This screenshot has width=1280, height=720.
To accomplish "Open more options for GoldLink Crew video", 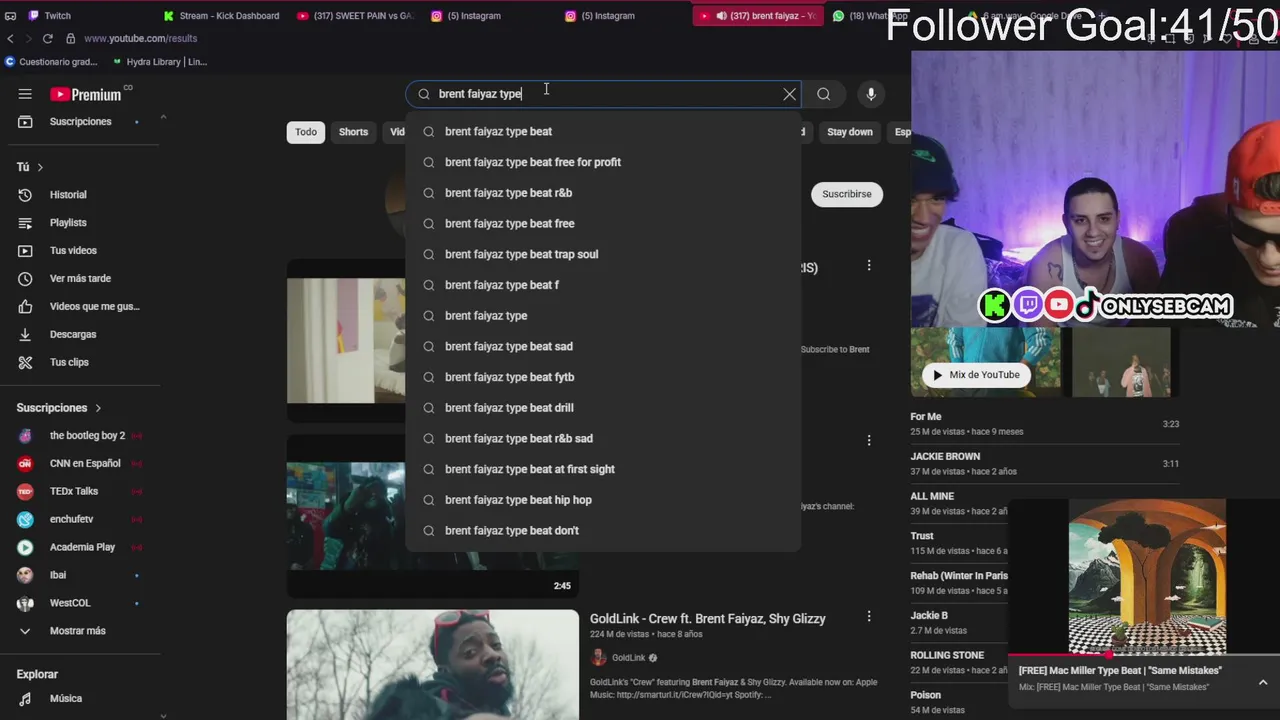I will (869, 617).
